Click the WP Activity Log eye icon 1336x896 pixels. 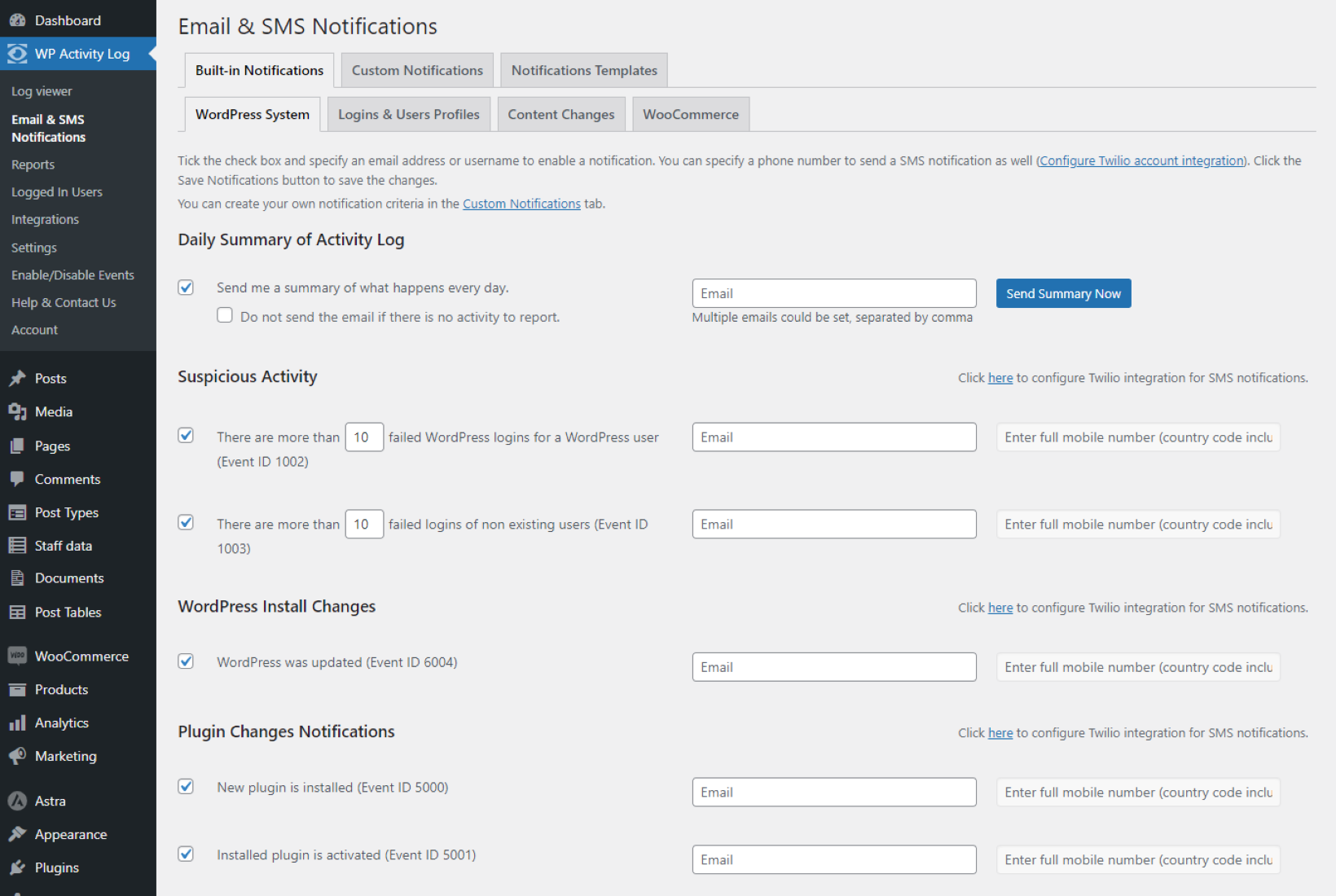pos(17,54)
